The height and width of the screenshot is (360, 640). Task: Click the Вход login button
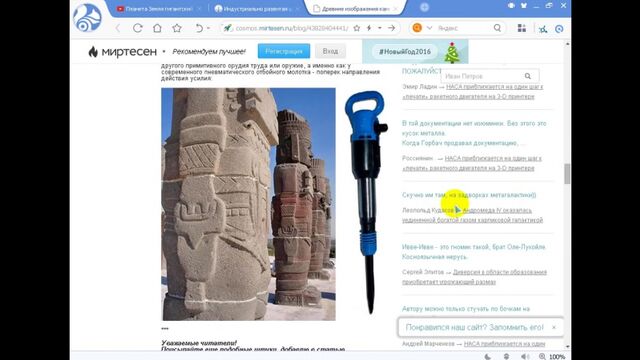tap(330, 51)
